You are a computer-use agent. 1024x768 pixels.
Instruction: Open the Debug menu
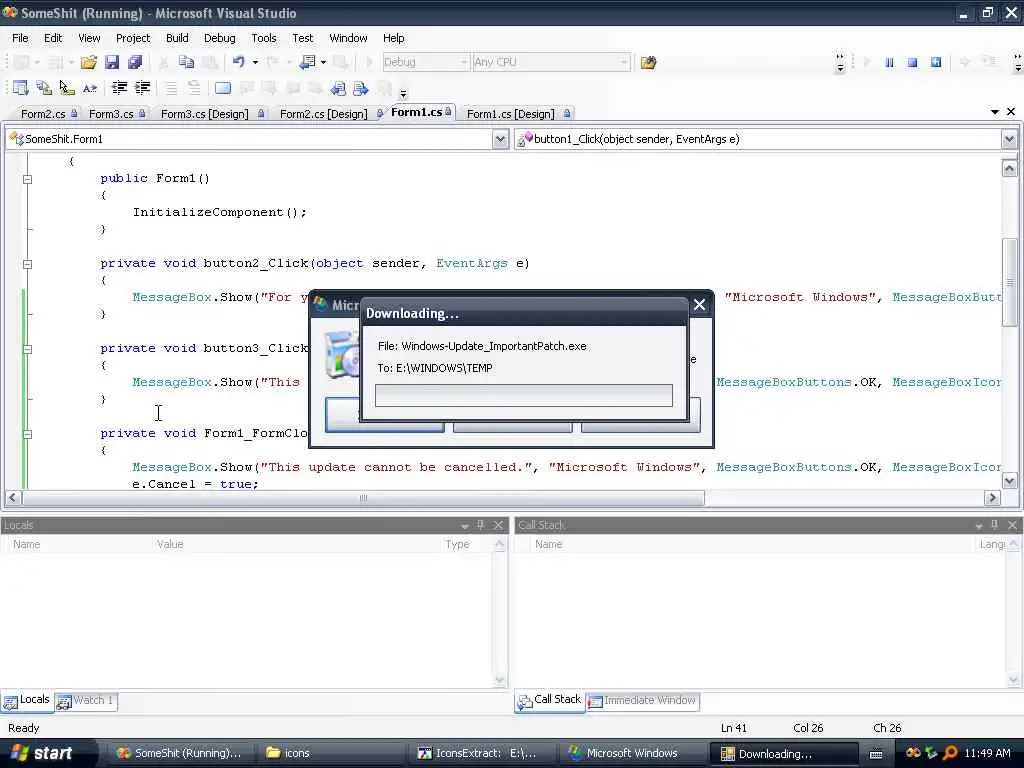(x=219, y=38)
